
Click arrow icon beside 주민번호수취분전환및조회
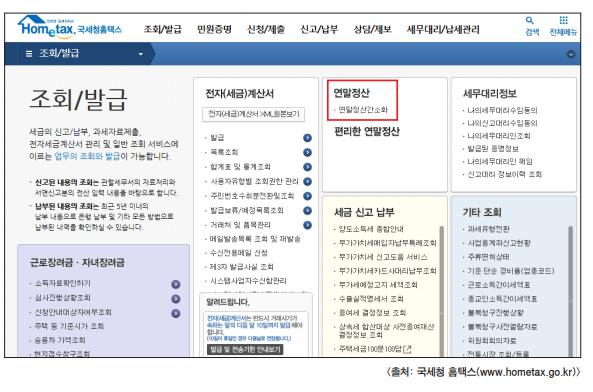[x=307, y=196]
